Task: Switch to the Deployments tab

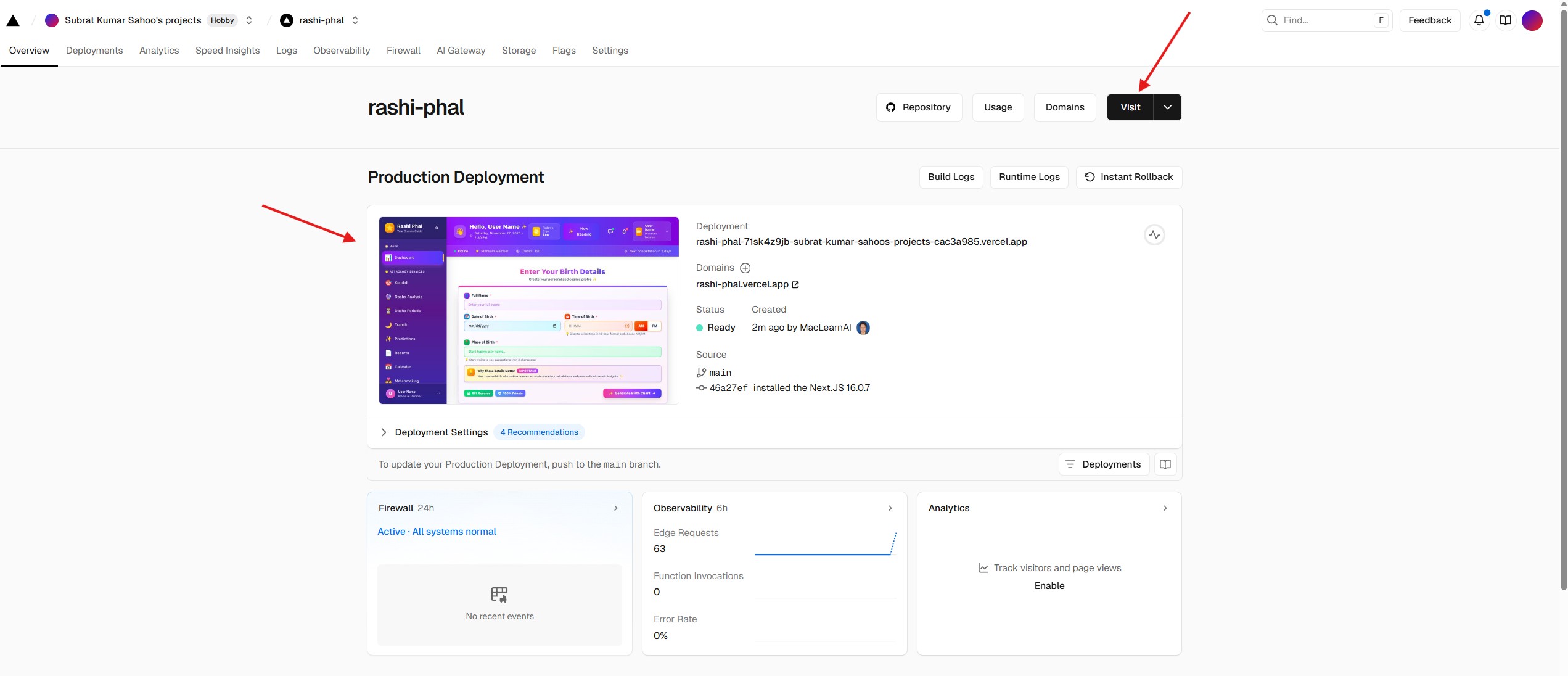Action: (94, 51)
